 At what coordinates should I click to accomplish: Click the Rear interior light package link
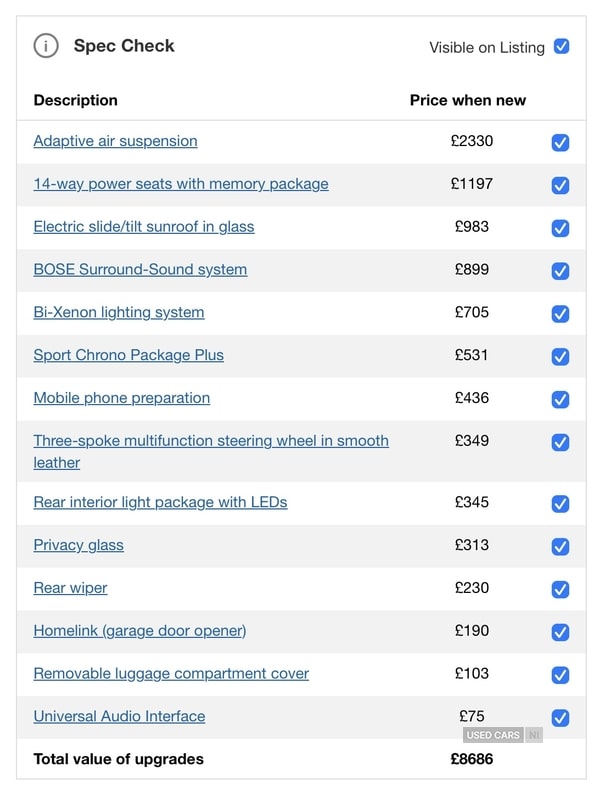160,502
